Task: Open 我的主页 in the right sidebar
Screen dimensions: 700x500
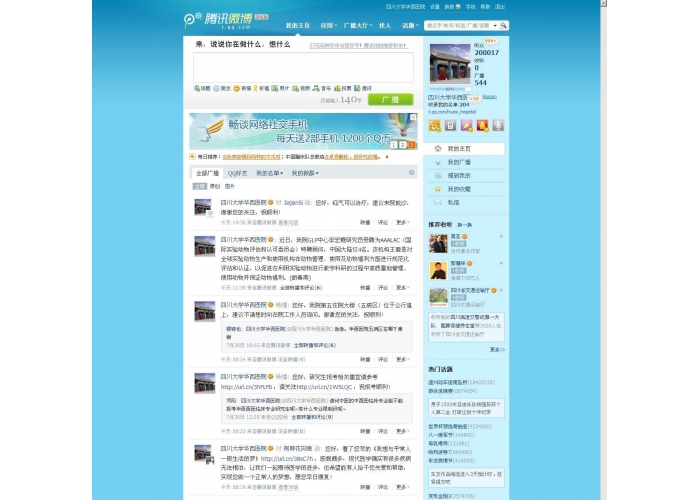Action: [464, 149]
